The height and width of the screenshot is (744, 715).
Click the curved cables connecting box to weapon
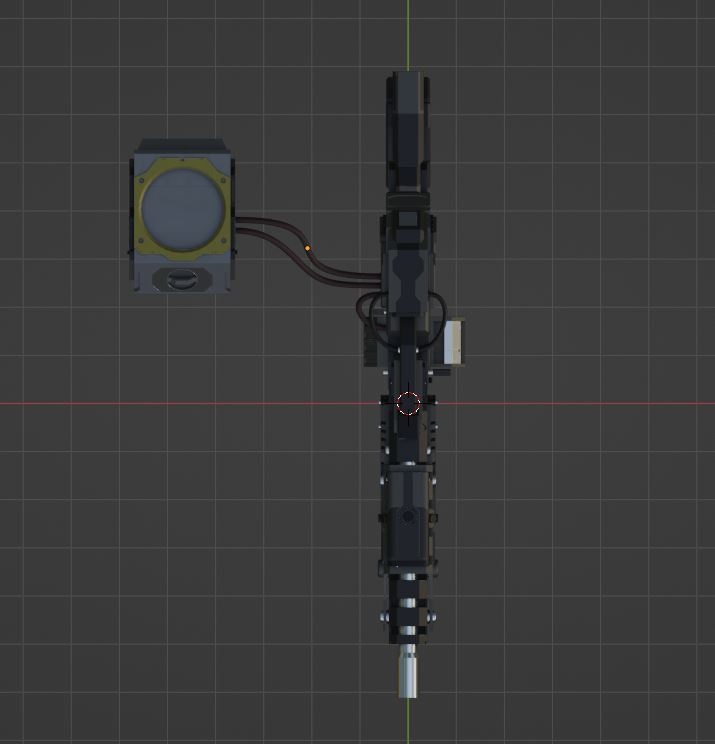click(x=308, y=251)
